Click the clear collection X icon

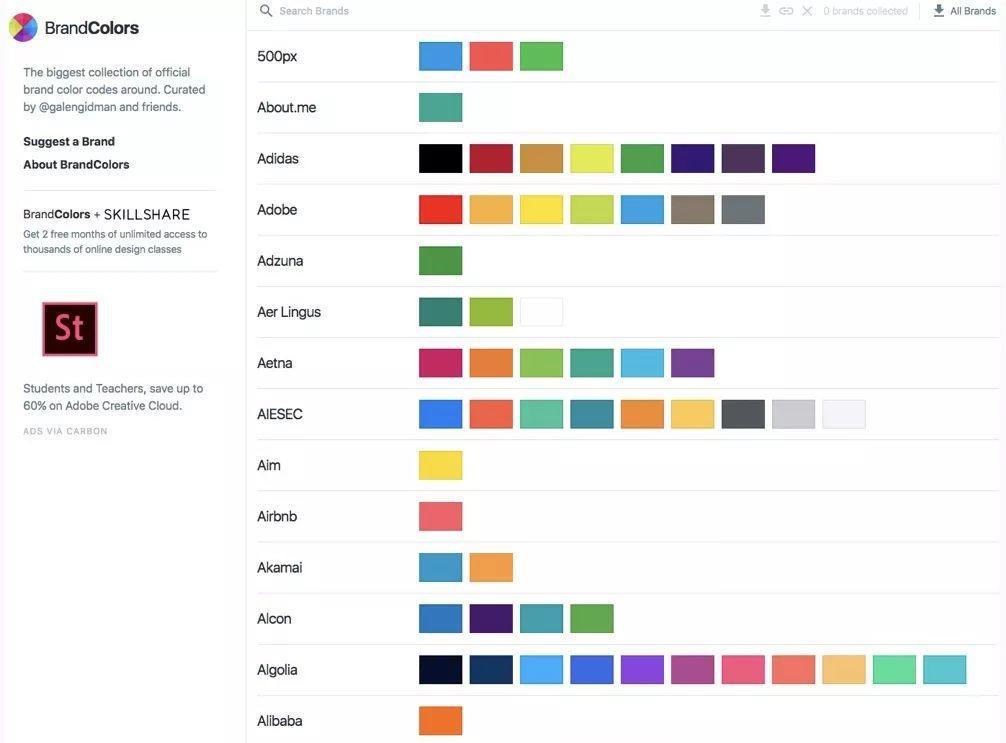point(807,11)
